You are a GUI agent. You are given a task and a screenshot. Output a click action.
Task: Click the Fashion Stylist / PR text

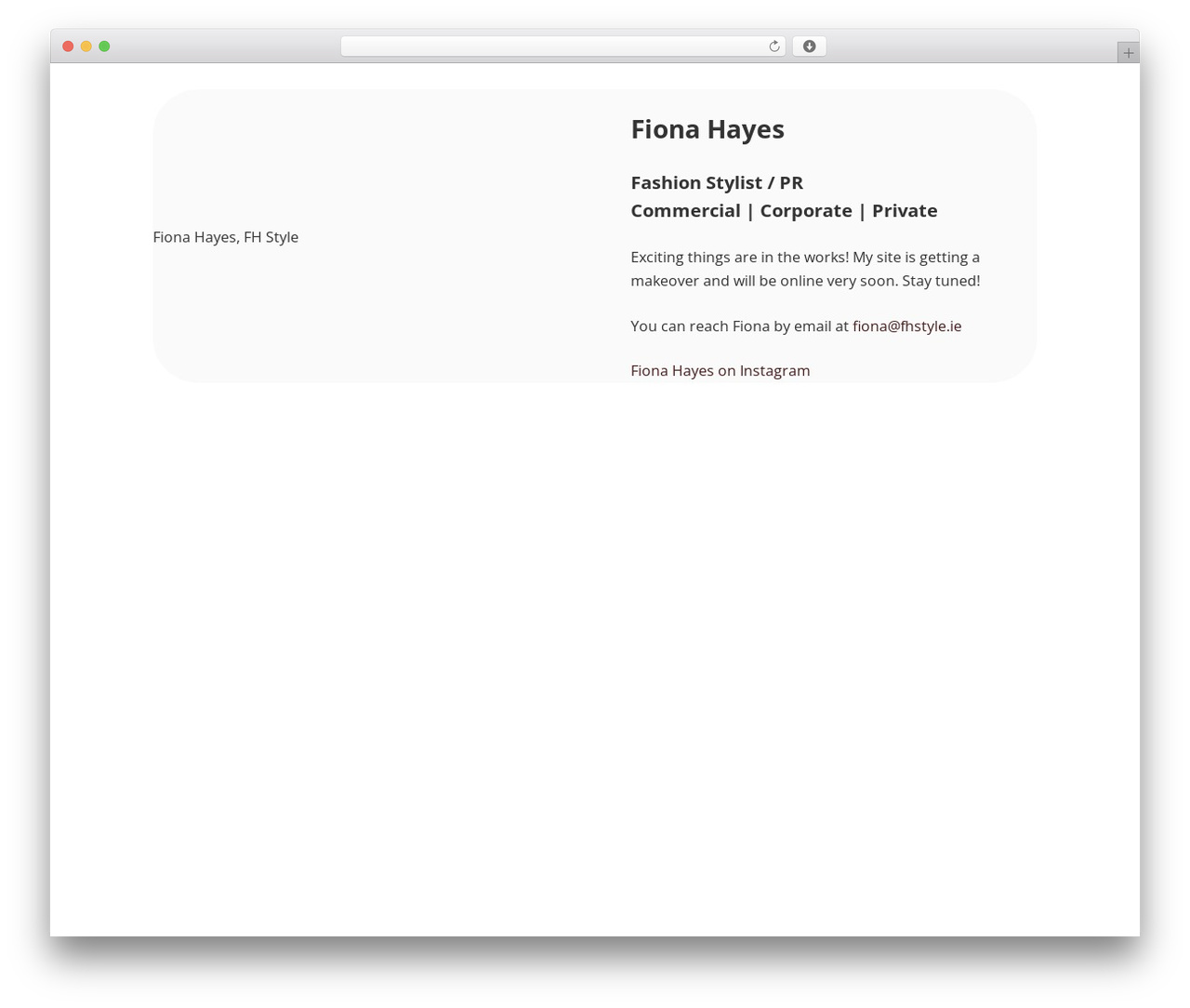click(x=717, y=182)
